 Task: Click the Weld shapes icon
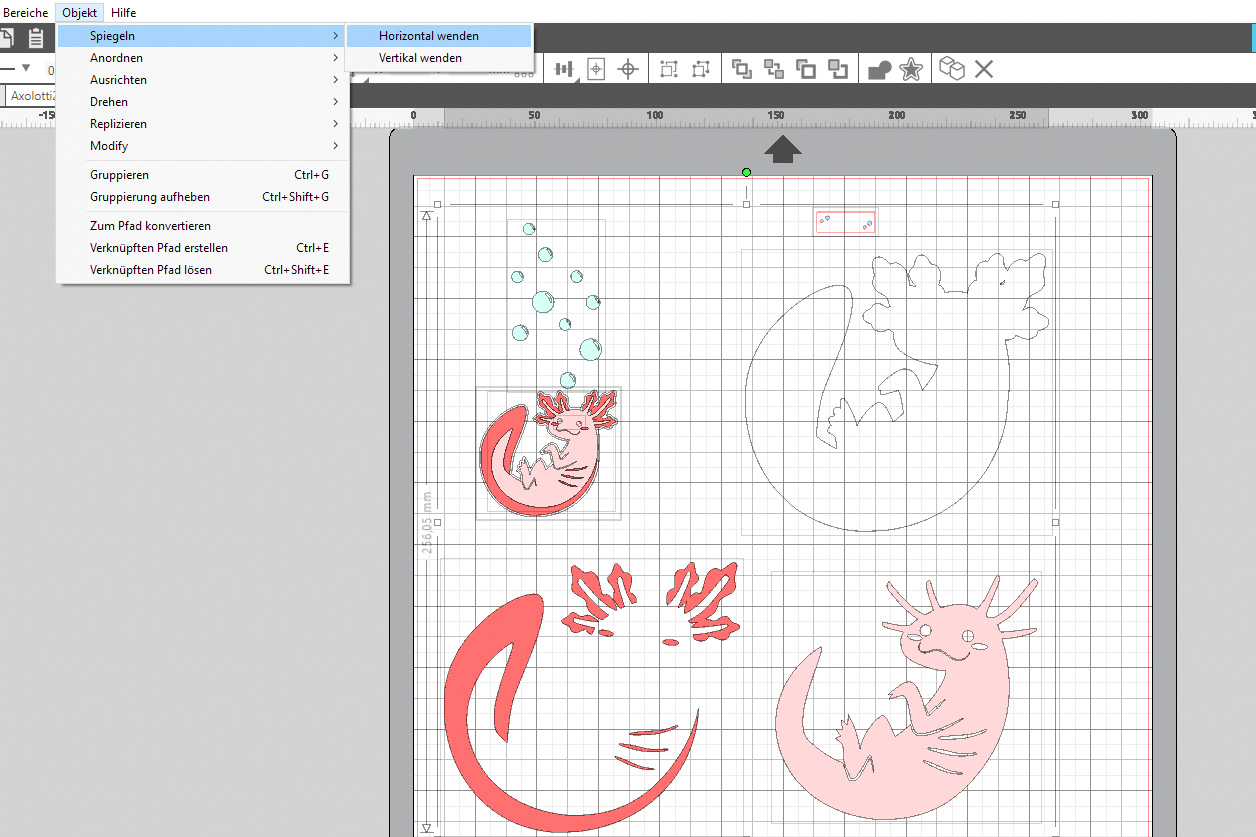(x=879, y=69)
